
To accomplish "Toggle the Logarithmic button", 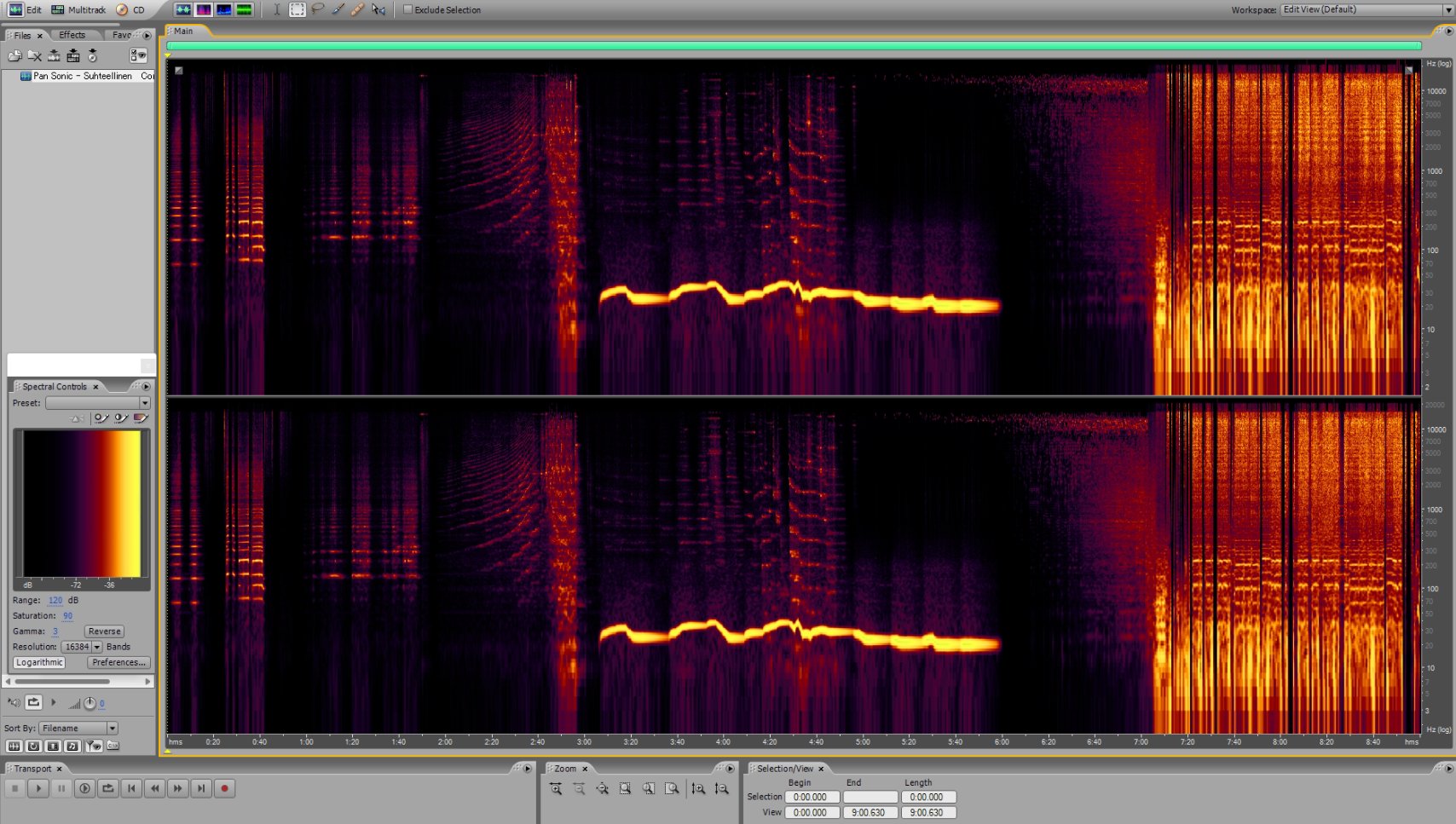I will [x=39, y=662].
